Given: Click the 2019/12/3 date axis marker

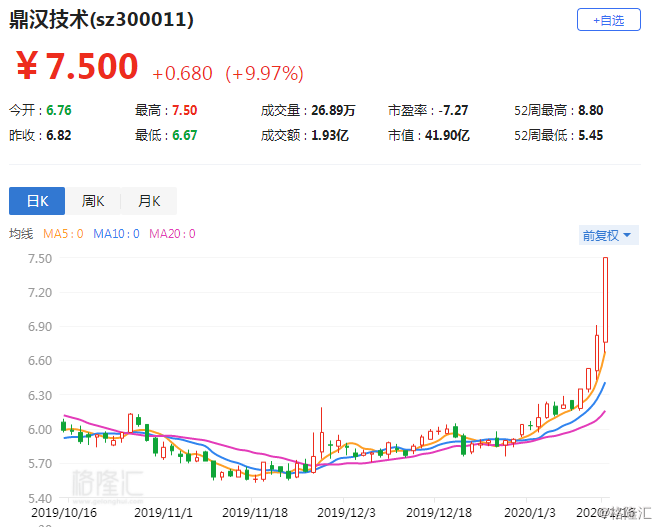Looking at the screenshot, I should click(346, 513).
